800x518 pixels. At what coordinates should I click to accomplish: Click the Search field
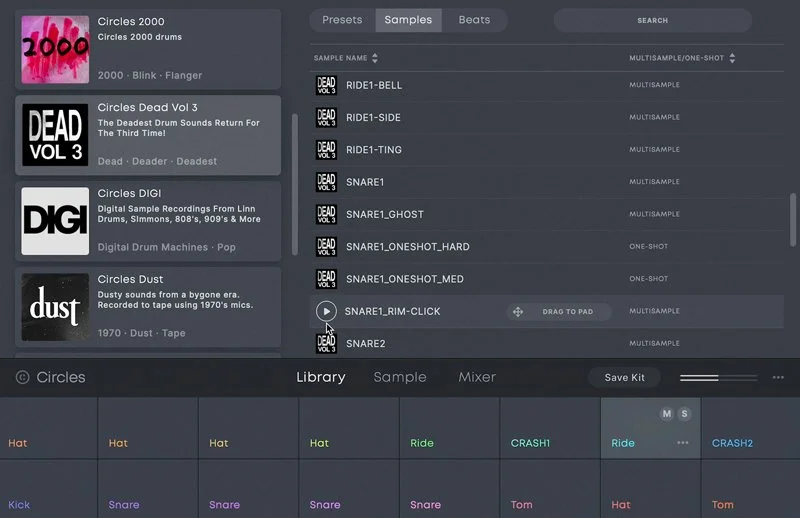653,20
